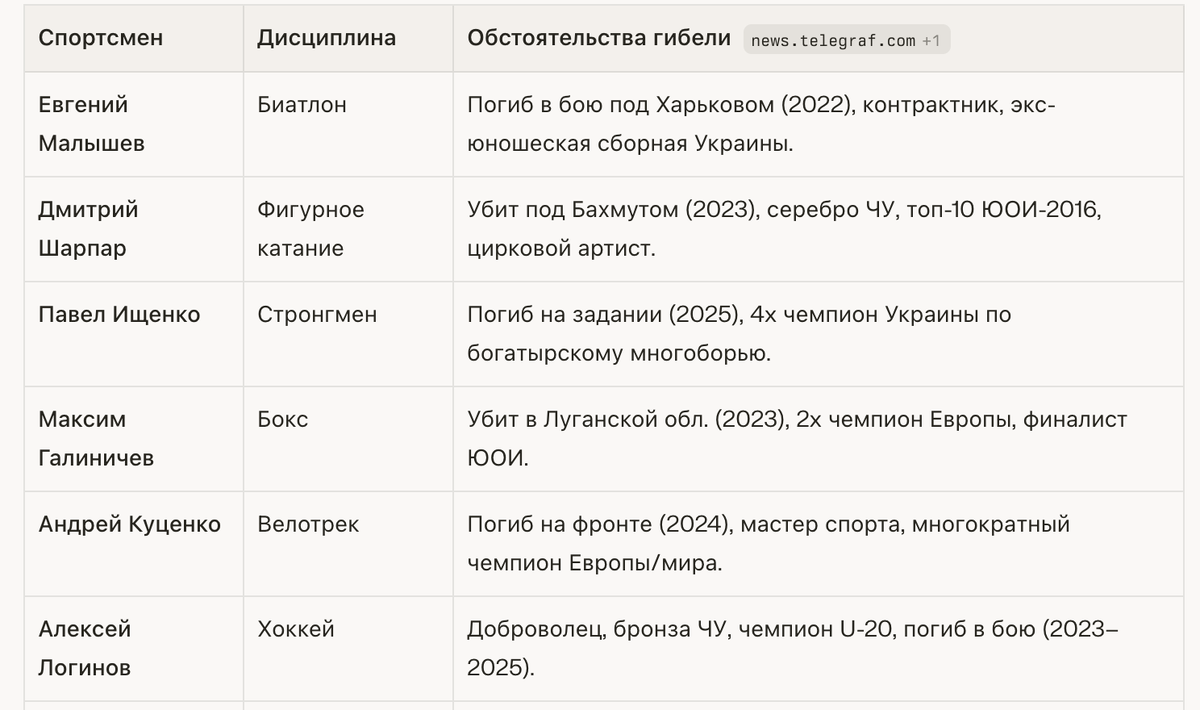This screenshot has width=1200, height=710.
Task: Select the Максим Галиничев name cell
Action: pos(96,439)
